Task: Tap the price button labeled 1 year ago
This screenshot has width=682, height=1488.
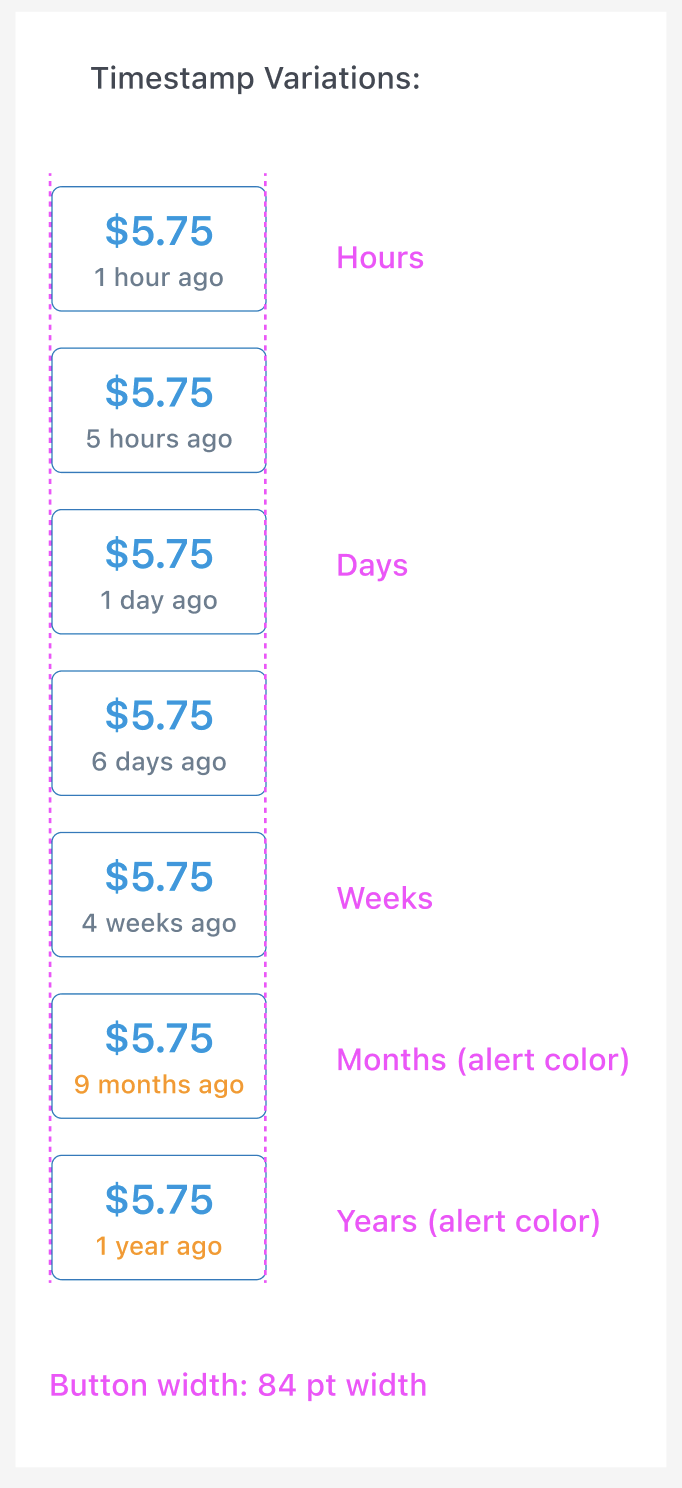Action: point(158,1218)
